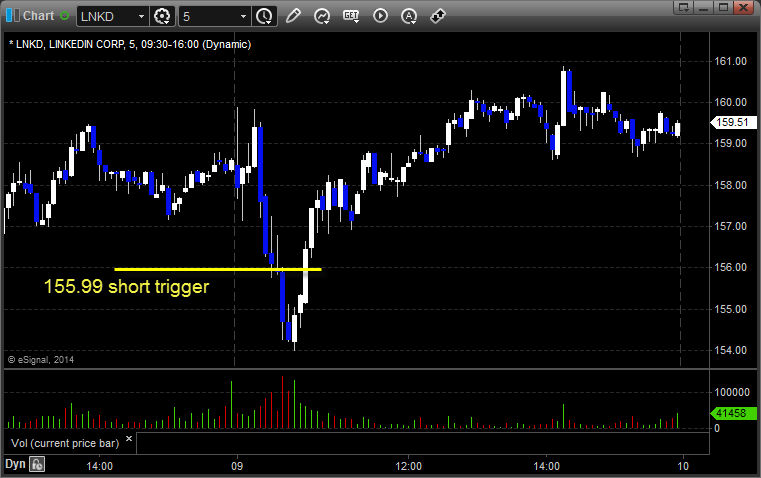Click the green 41458 volume tag
761x478 pixels.
click(x=732, y=413)
